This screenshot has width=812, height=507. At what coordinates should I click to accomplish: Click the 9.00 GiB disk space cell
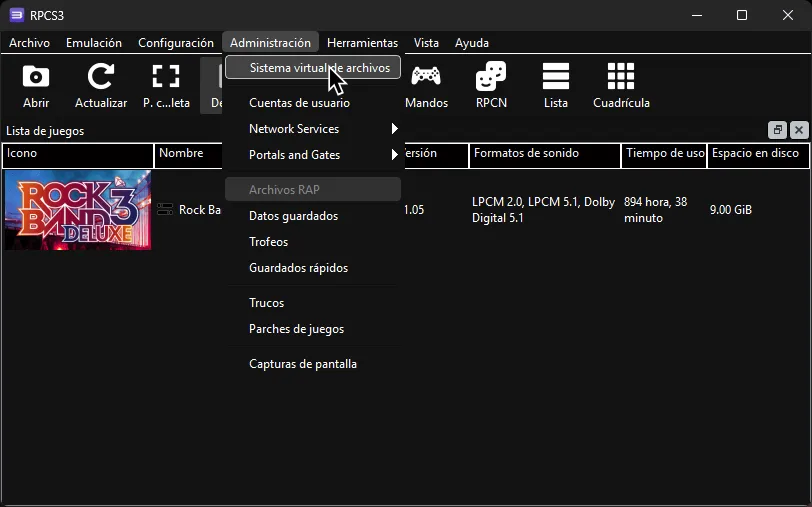click(x=730, y=210)
